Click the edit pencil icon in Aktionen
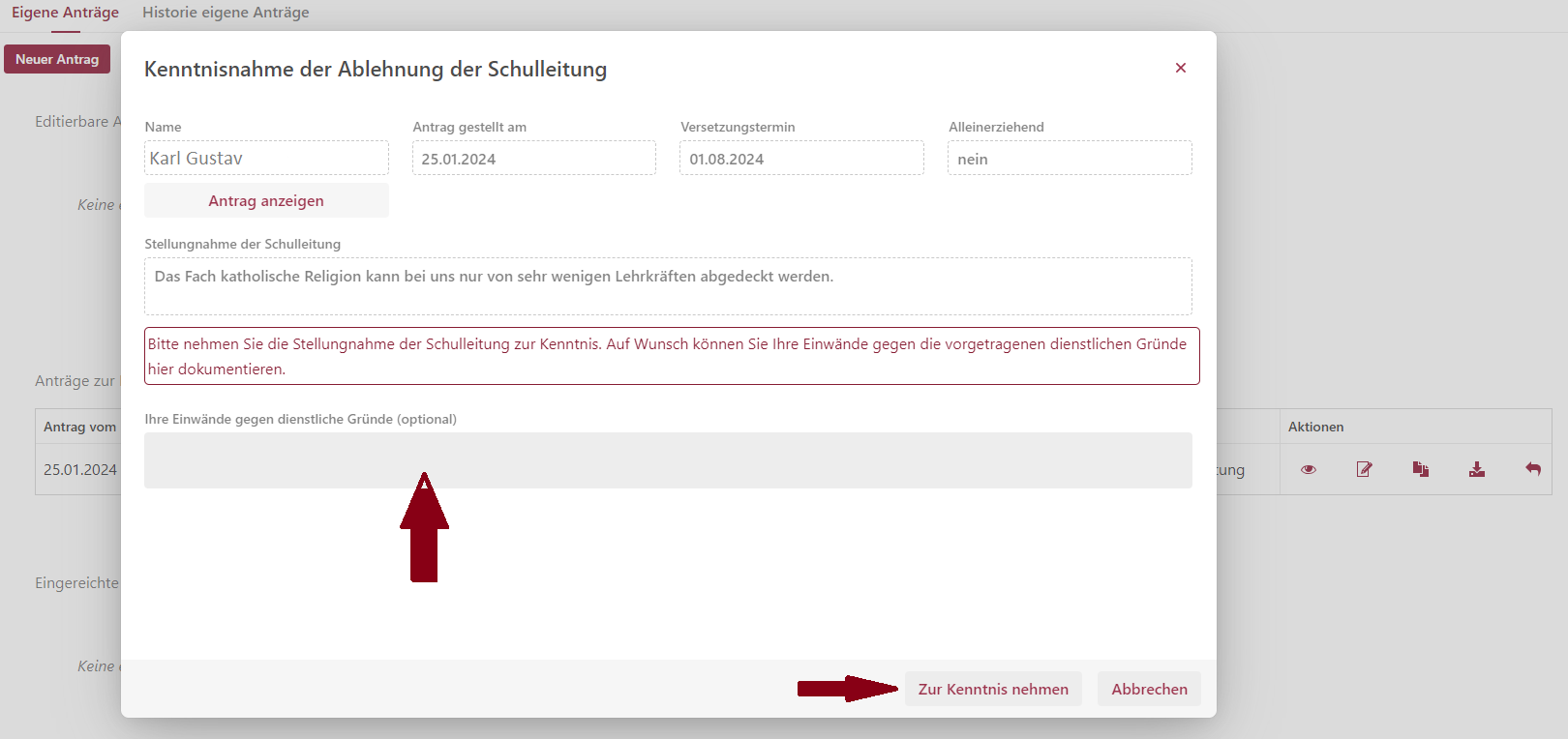 click(x=1365, y=470)
